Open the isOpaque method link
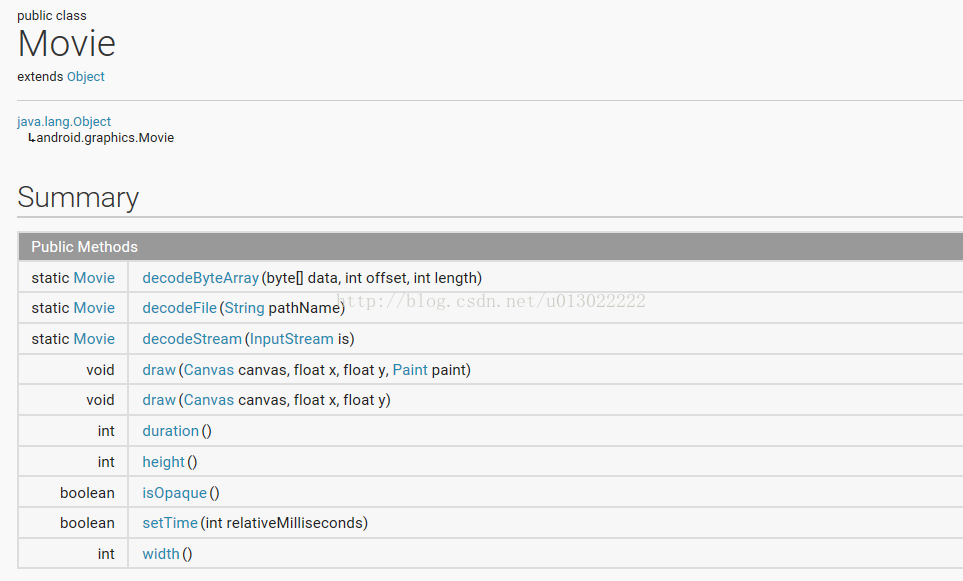Viewport: 963px width, 581px height. tap(174, 493)
